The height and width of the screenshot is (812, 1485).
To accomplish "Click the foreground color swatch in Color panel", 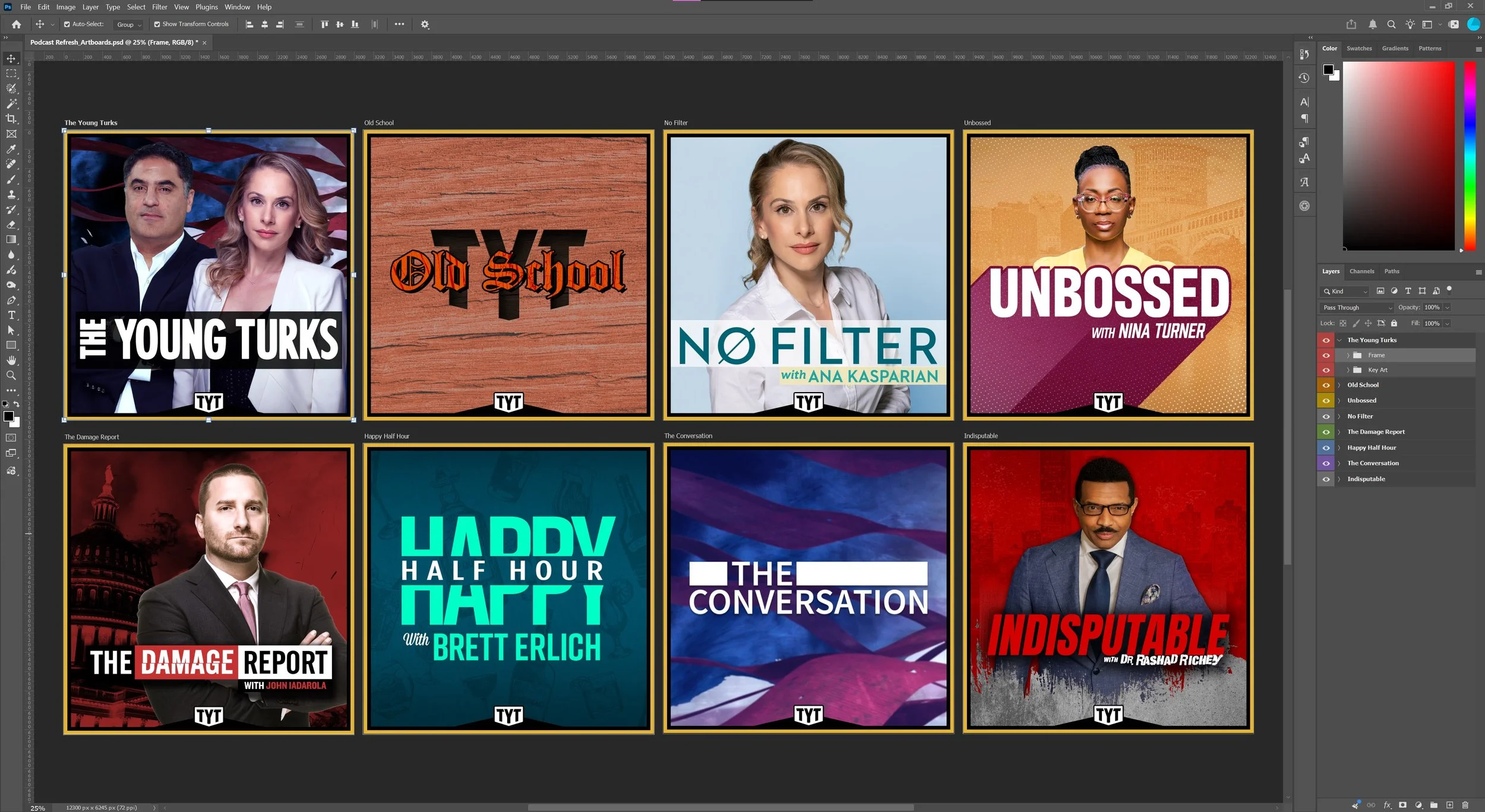I will (x=1328, y=69).
